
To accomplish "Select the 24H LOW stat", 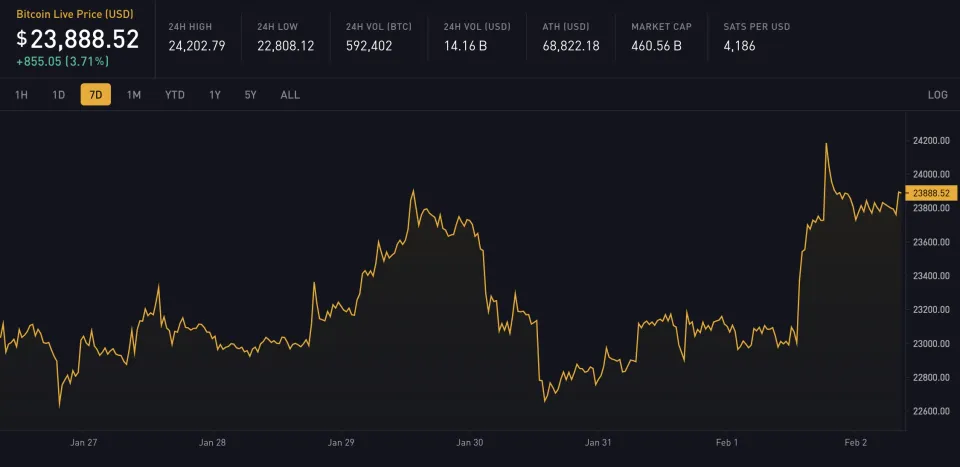I will tap(285, 35).
